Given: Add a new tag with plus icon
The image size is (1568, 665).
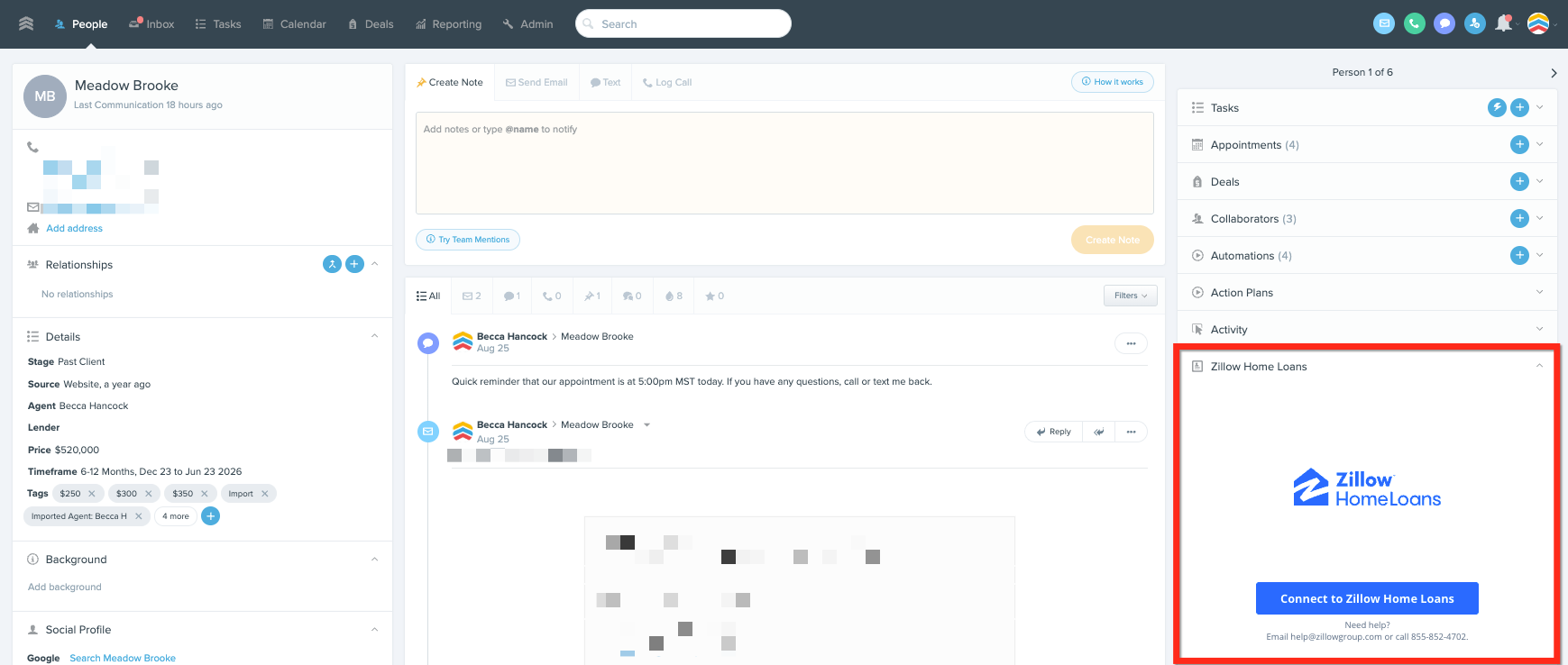Looking at the screenshot, I should (x=210, y=516).
